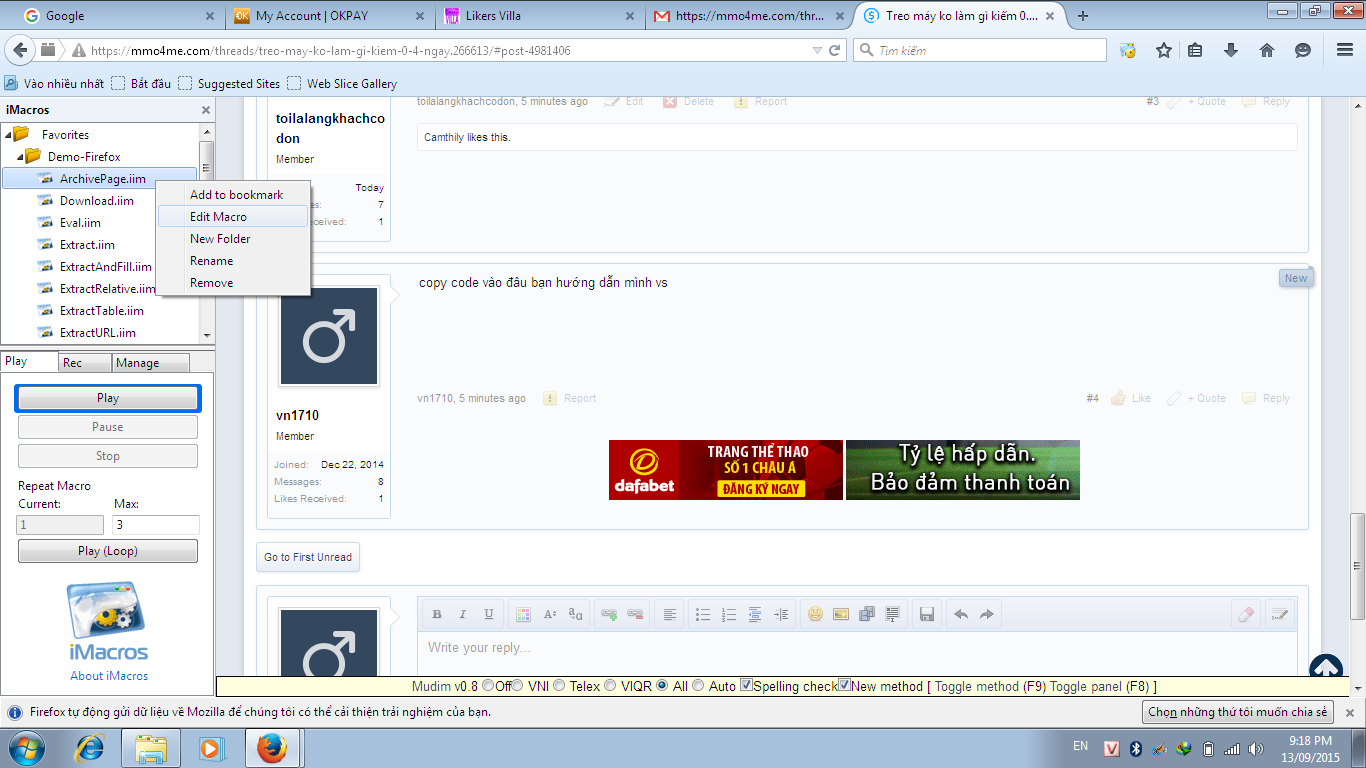Viewport: 1366px width, 768px height.
Task: Collapse the Demo-Firefox folder
Action: point(20,157)
